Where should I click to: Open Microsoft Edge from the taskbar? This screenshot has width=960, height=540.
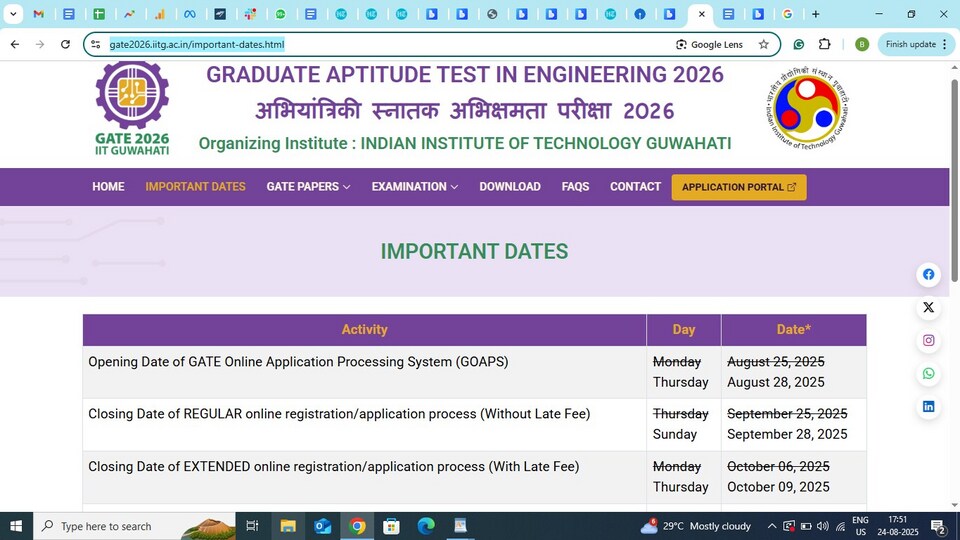(426, 526)
